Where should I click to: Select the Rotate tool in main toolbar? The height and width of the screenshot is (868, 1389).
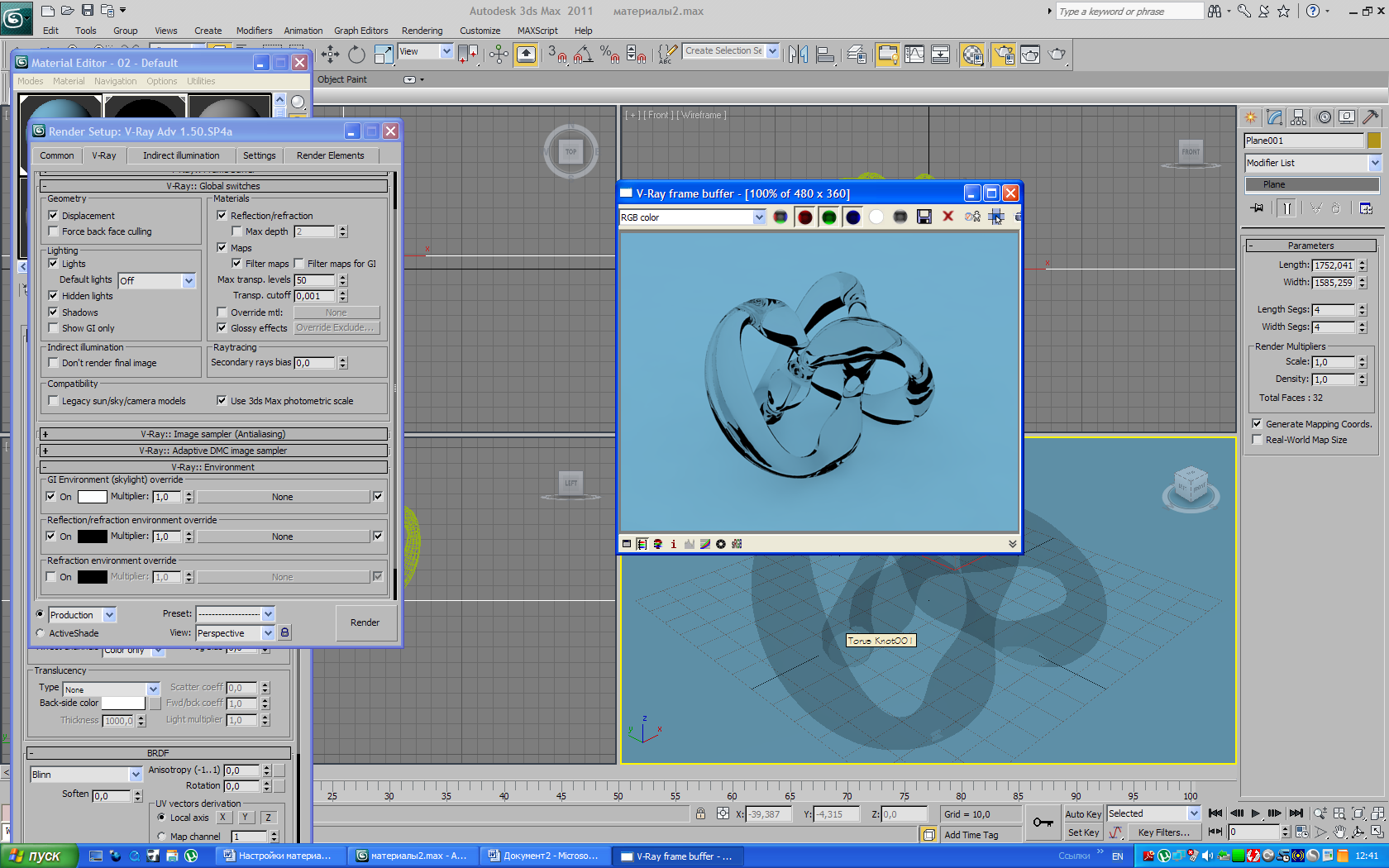coord(356,55)
